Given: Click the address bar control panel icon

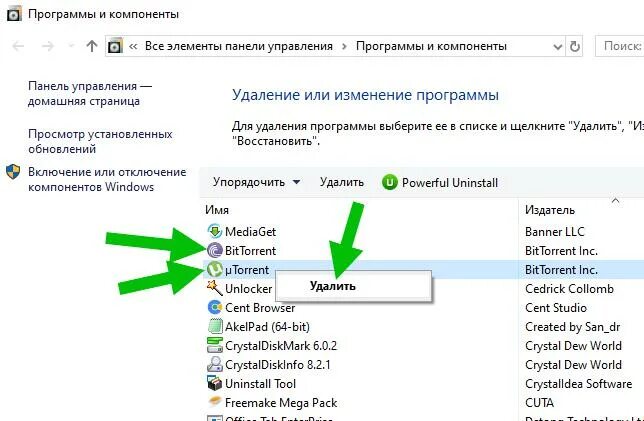Looking at the screenshot, I should point(115,46).
